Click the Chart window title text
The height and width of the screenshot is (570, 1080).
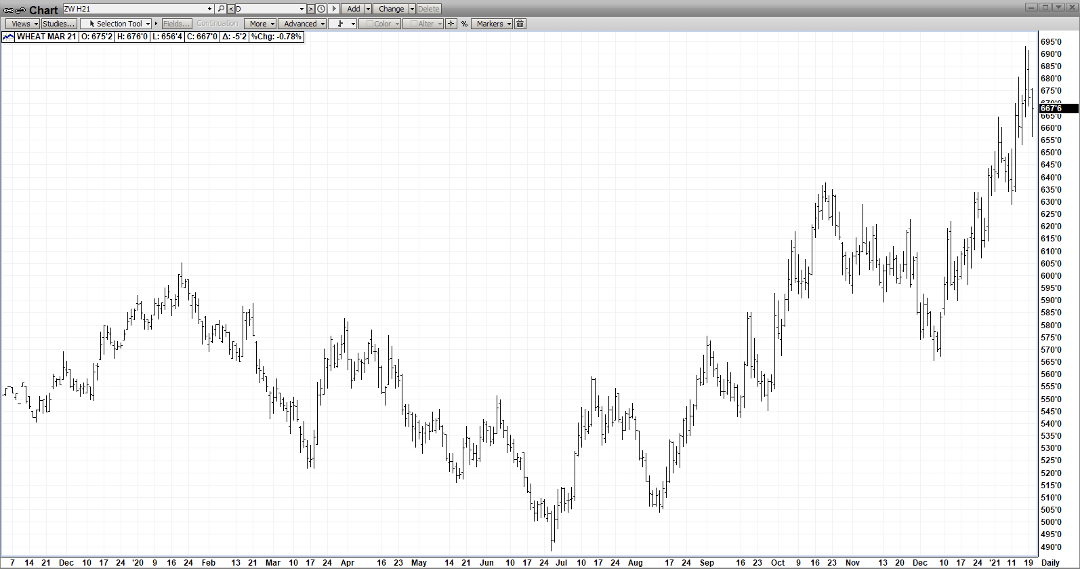pyautogui.click(x=43, y=10)
